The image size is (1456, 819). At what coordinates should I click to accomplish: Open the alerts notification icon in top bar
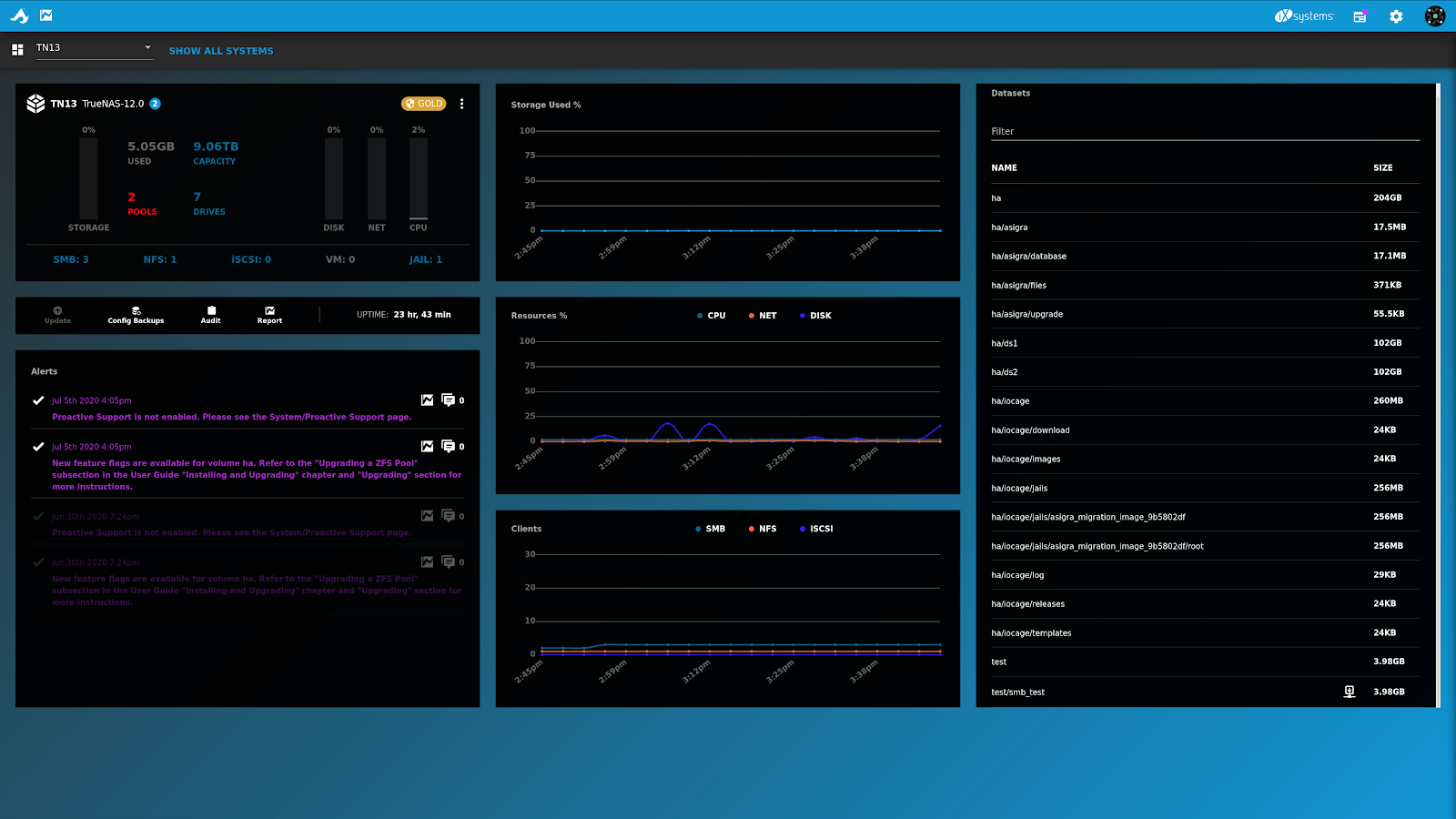pos(1360,16)
